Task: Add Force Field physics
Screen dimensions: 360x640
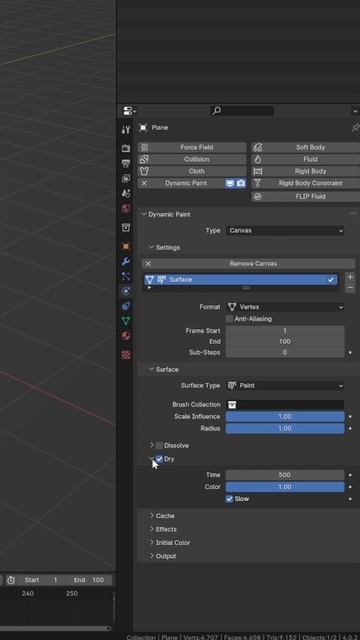Action: pos(192,147)
